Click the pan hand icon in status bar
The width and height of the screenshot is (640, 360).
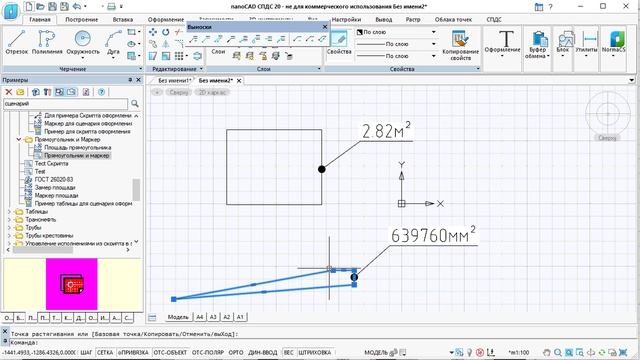[547, 352]
